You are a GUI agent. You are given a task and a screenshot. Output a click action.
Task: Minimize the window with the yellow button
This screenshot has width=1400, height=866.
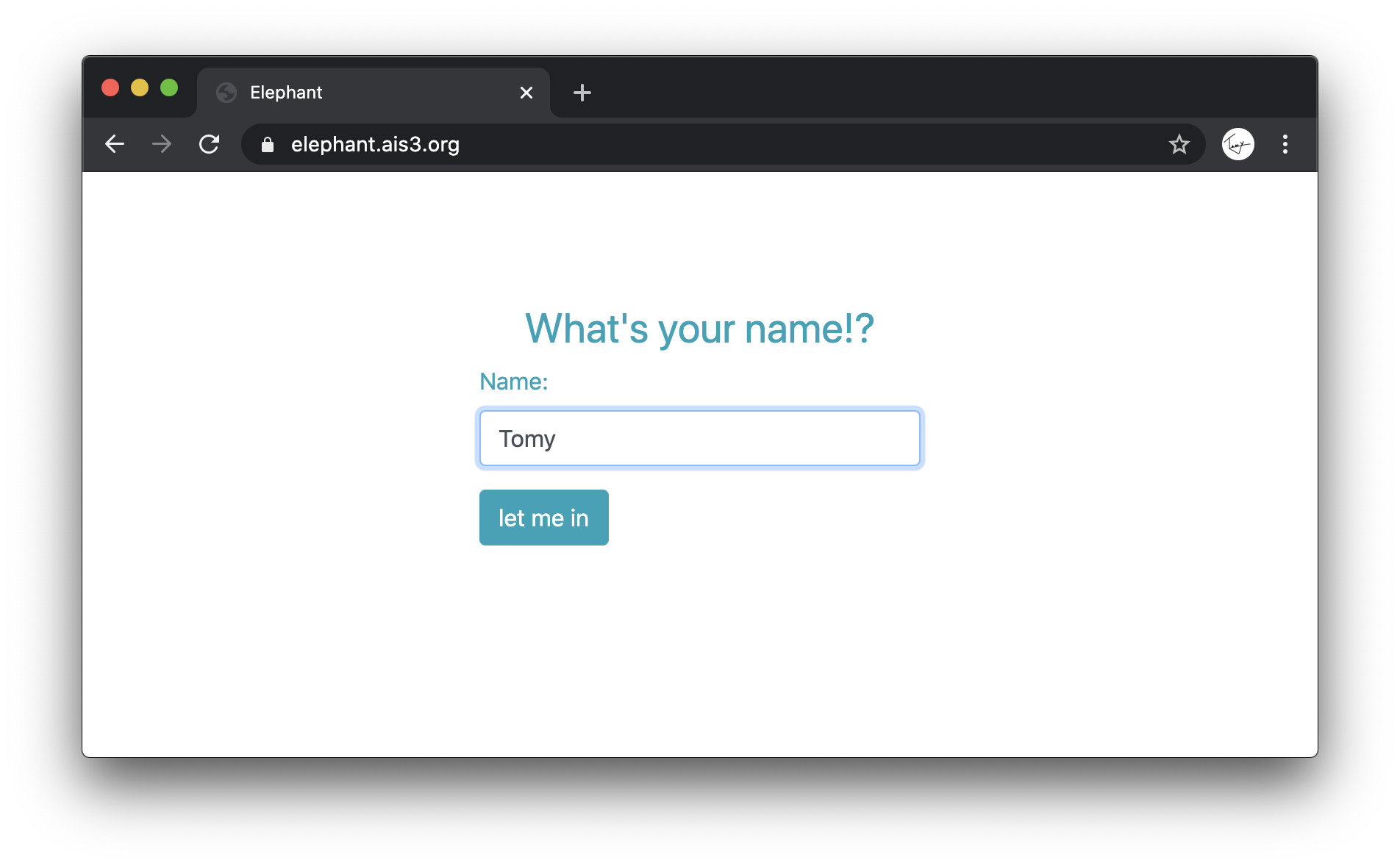click(x=140, y=88)
